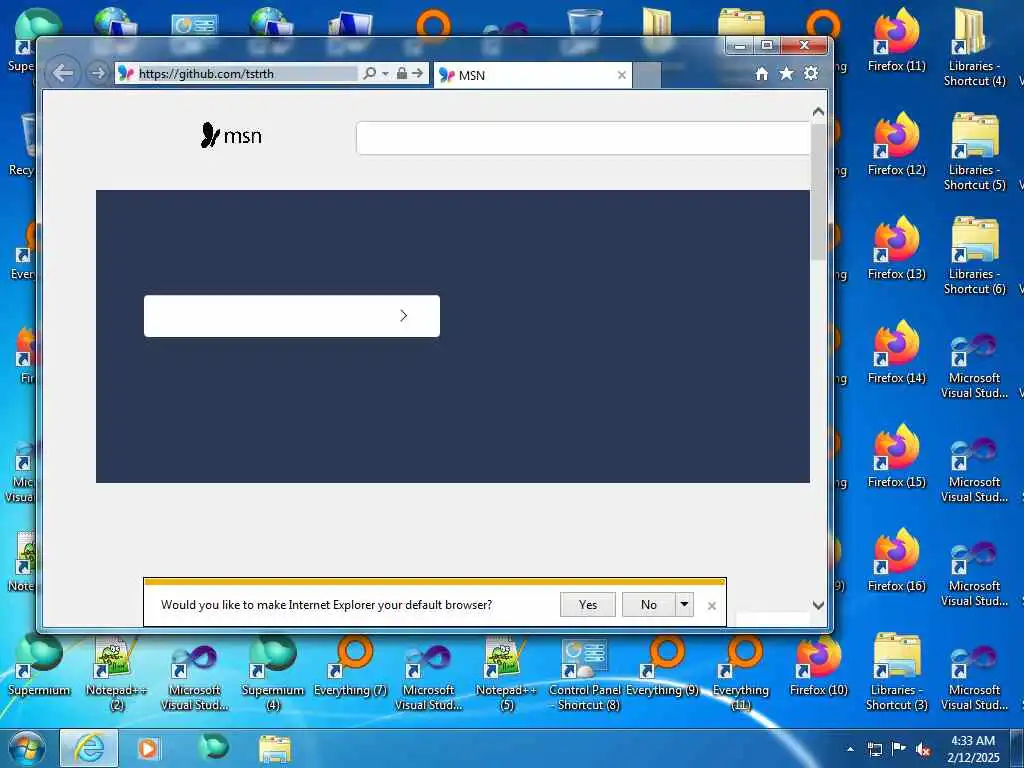Click No on default browser prompt
The width and height of the screenshot is (1024, 768).
[648, 605]
